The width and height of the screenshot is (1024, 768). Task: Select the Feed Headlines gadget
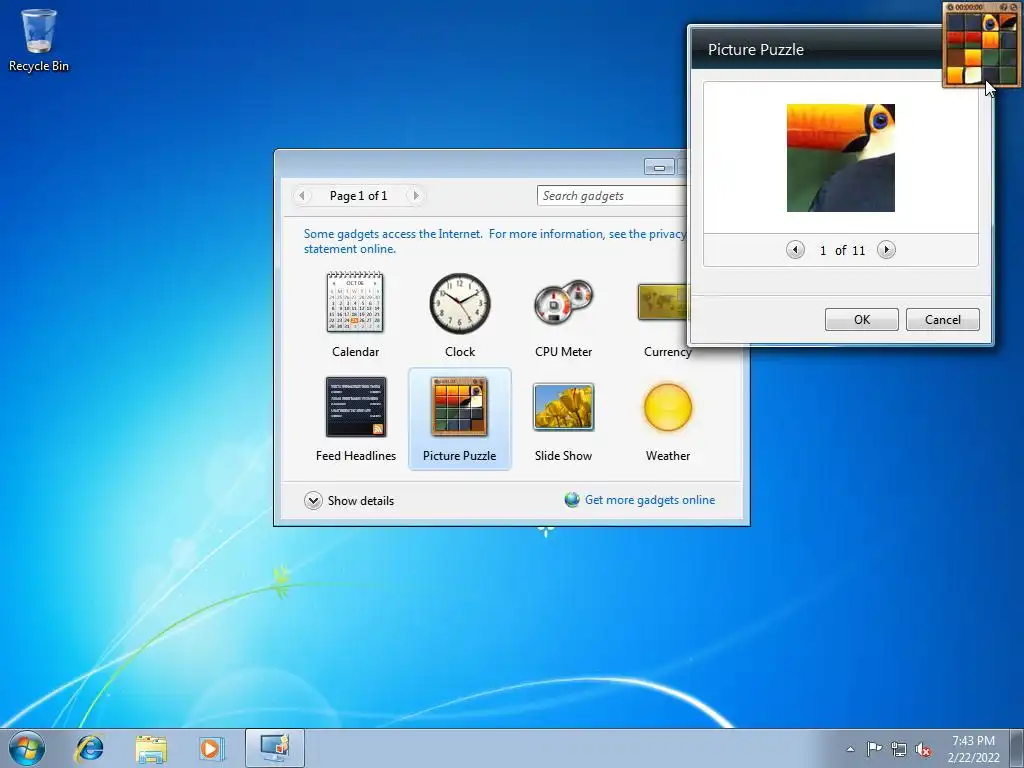tap(355, 419)
